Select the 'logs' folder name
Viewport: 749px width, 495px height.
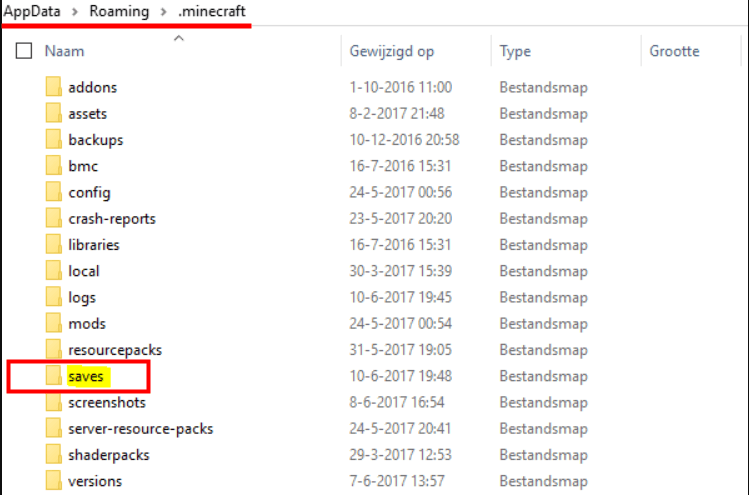pyautogui.click(x=82, y=298)
